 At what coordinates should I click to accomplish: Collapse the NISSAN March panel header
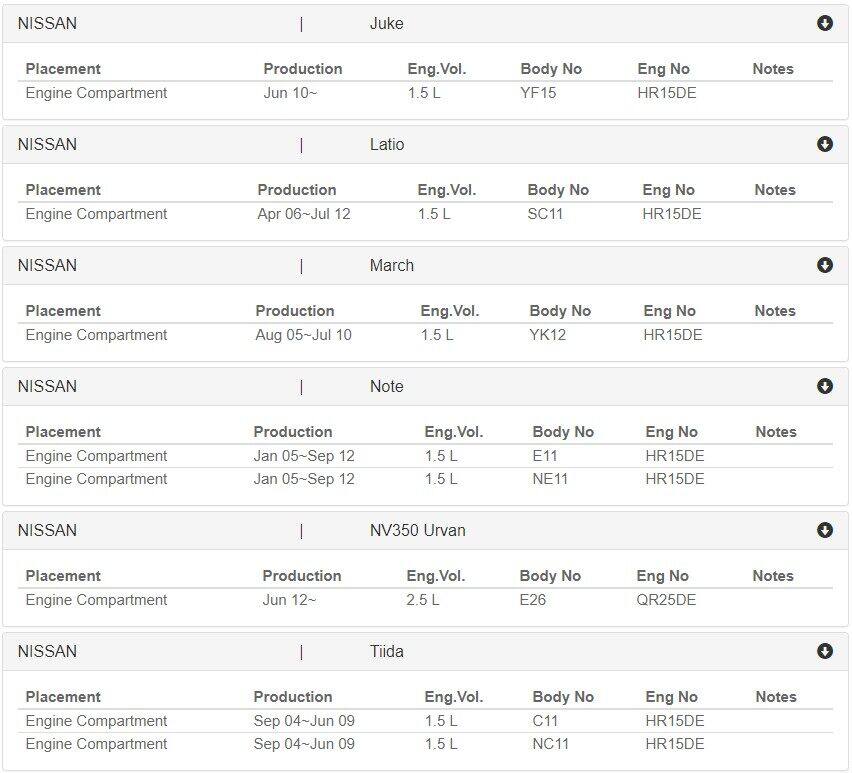point(425,266)
